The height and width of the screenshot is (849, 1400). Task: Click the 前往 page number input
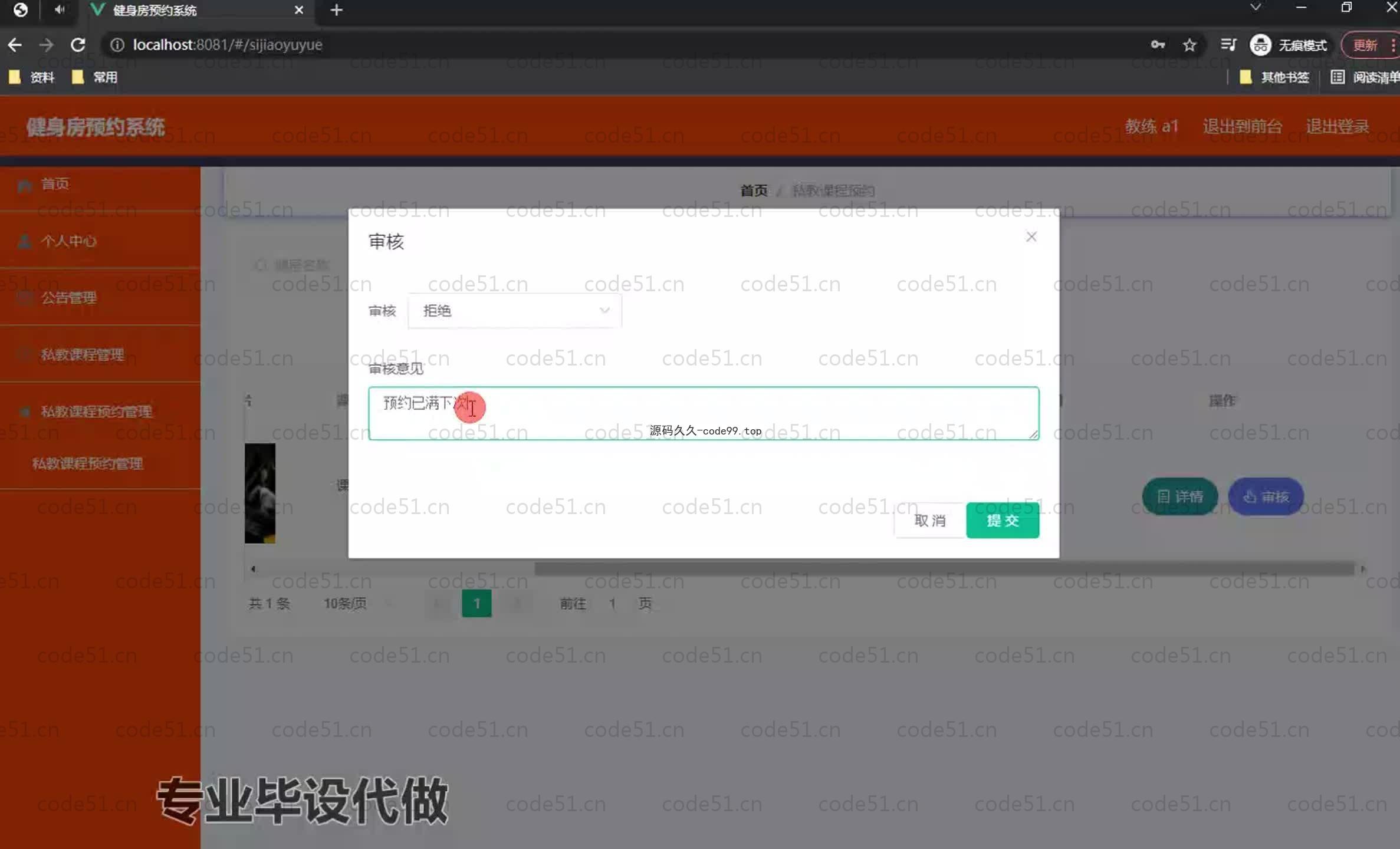pyautogui.click(x=613, y=603)
